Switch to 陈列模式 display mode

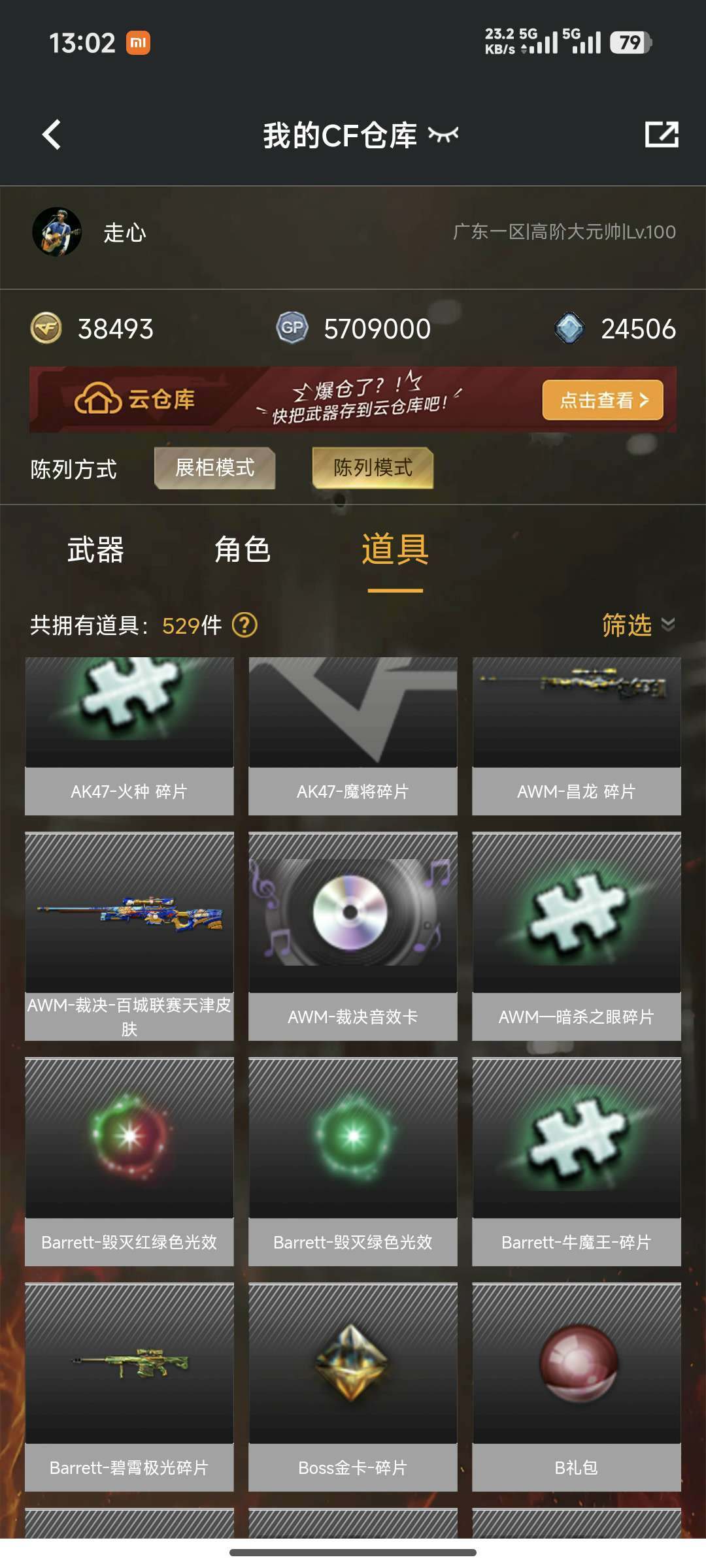(373, 468)
